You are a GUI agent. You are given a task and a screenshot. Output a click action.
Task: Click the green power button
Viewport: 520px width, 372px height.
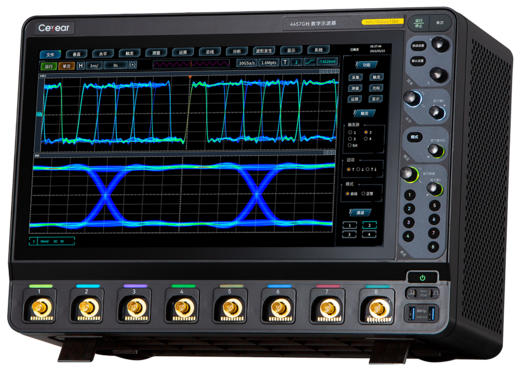(x=422, y=277)
